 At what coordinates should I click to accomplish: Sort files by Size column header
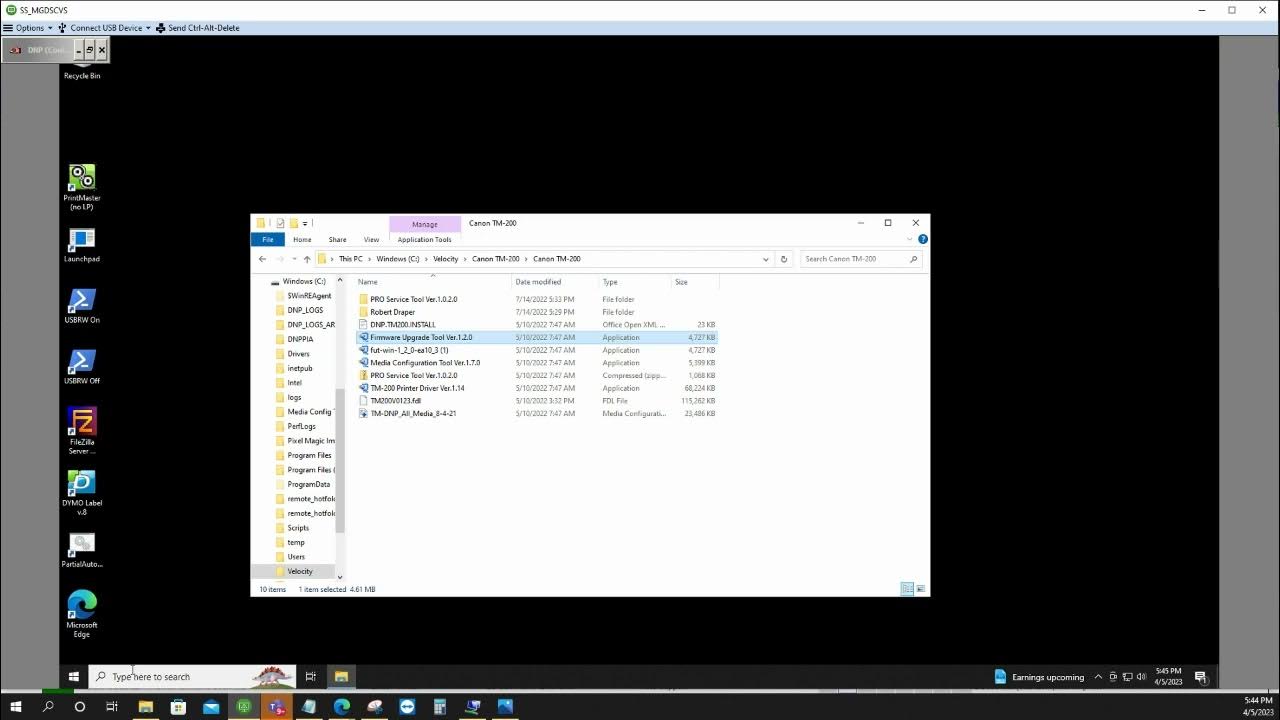coord(681,282)
